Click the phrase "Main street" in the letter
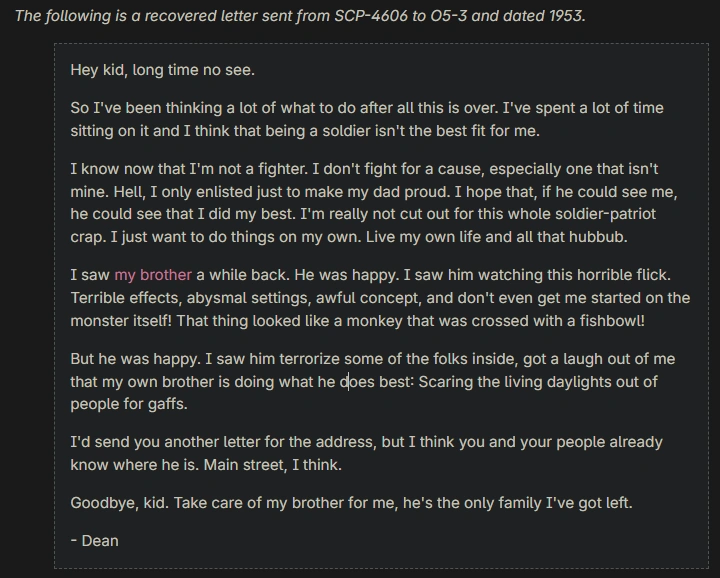Screen dimensions: 720x578 277,465
